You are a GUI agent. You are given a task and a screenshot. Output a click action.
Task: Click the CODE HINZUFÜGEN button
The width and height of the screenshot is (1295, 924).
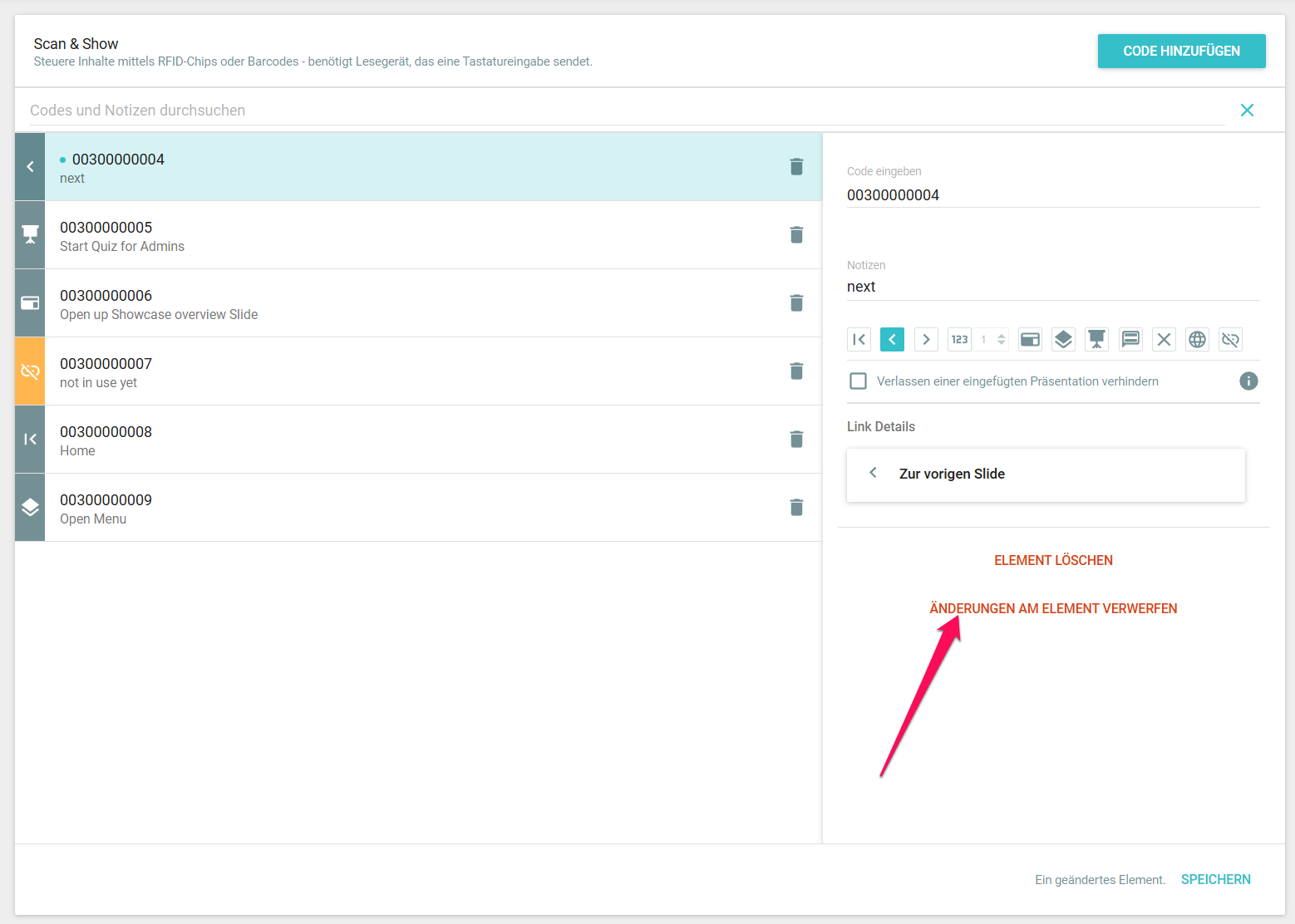(x=1181, y=51)
